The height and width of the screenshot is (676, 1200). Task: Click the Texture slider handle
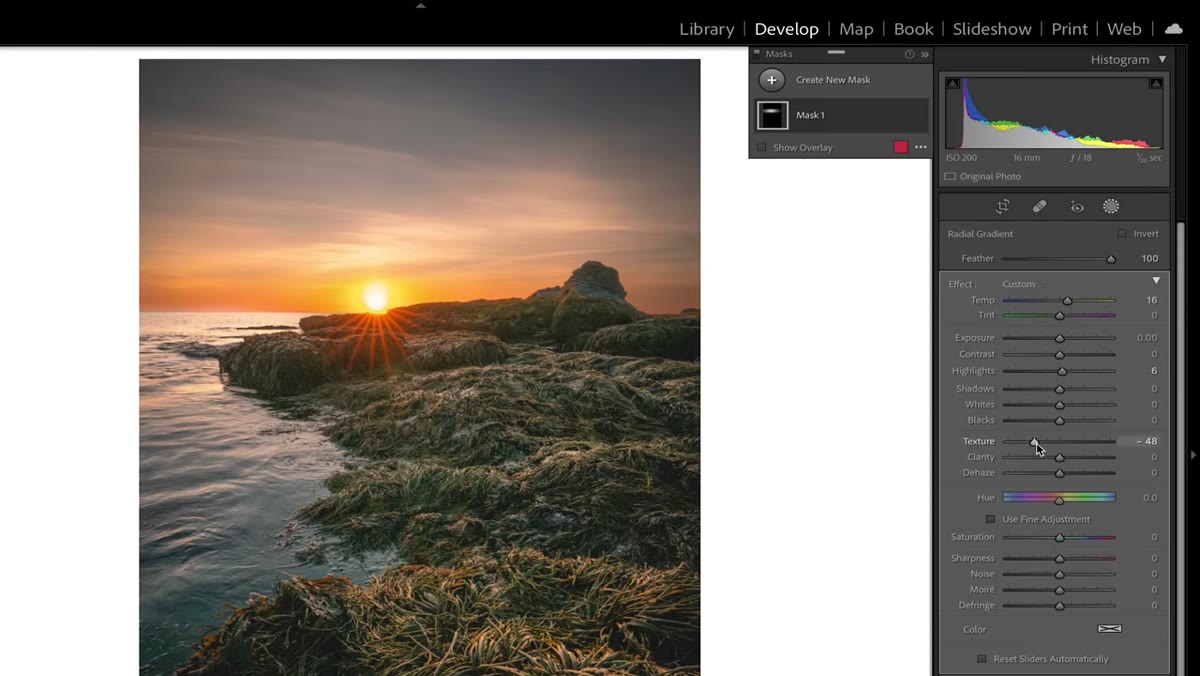pyautogui.click(x=1034, y=441)
